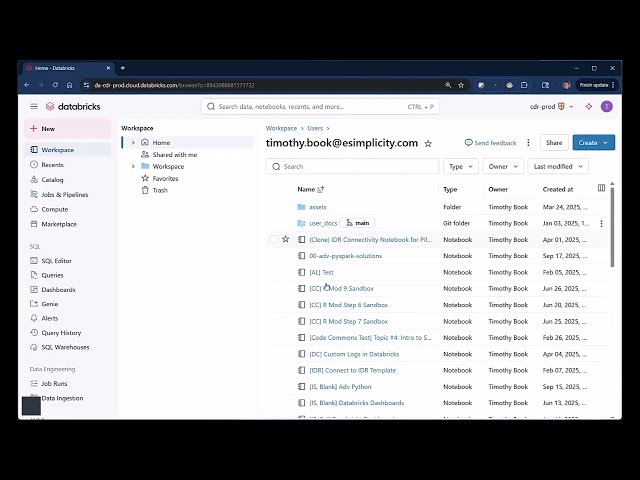Open the Last modified filter dropdown
The height and width of the screenshot is (480, 640).
point(558,167)
